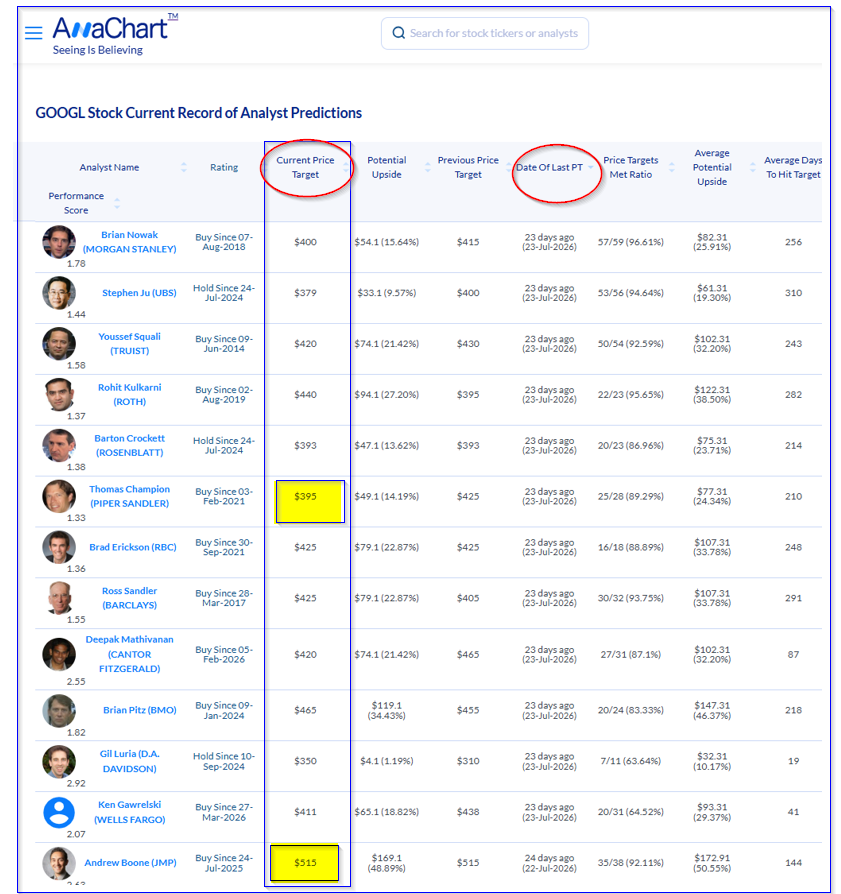The height and width of the screenshot is (894, 841).
Task: Open Gil Luria (D.A. DAVIDSON) link
Action: 129,761
